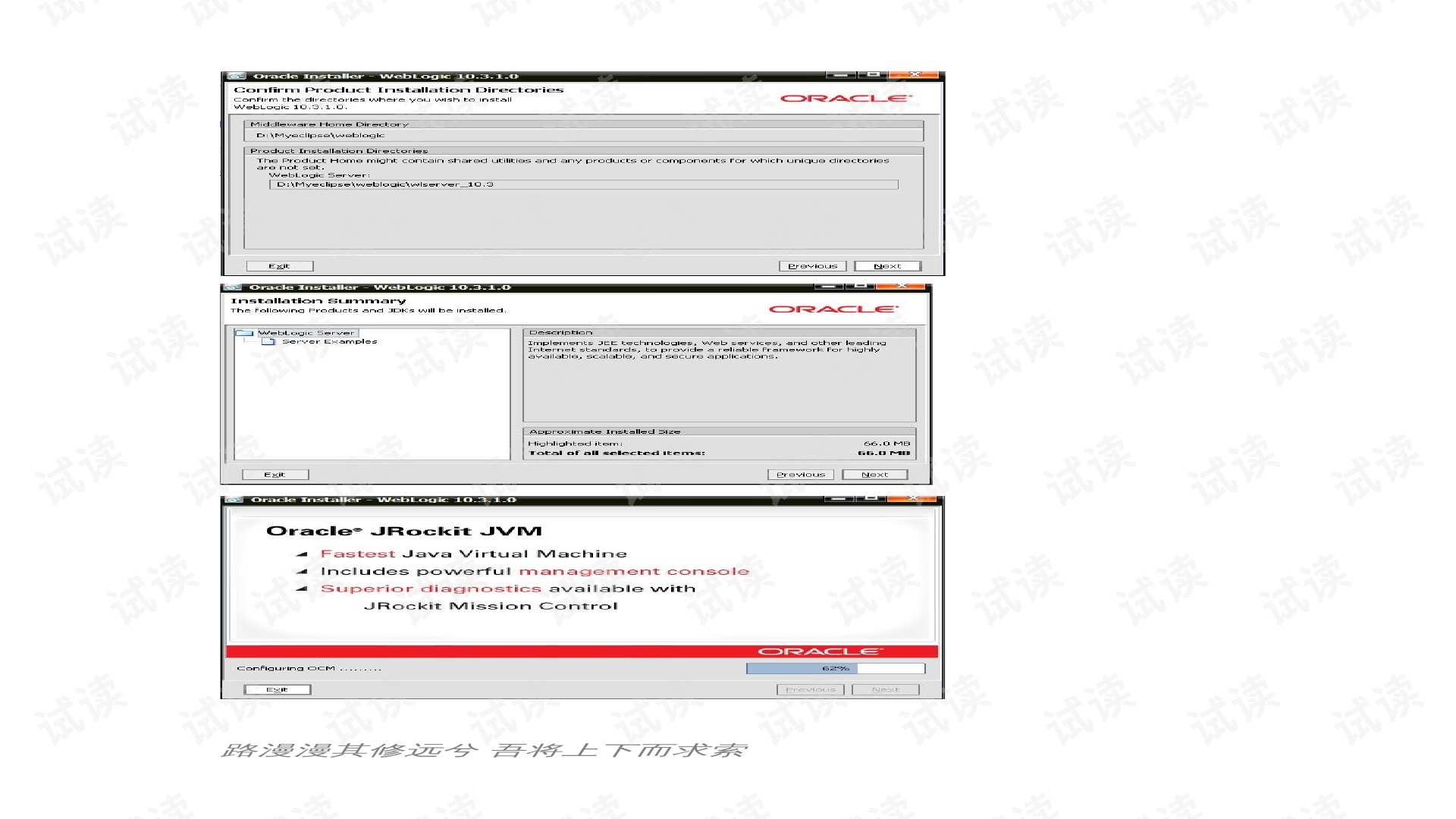Minimize the Confirm Product Installation Directories window
Screen dimensions: 1456x819
point(840,75)
